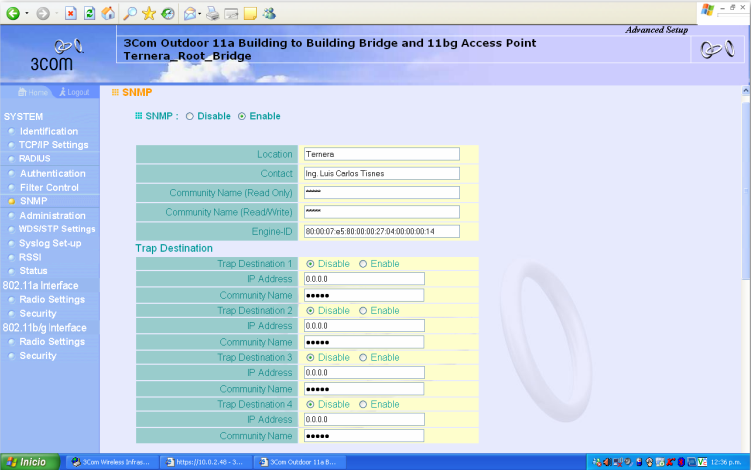
Task: Open the Mail button dropdown arrow
Action: coord(198,13)
